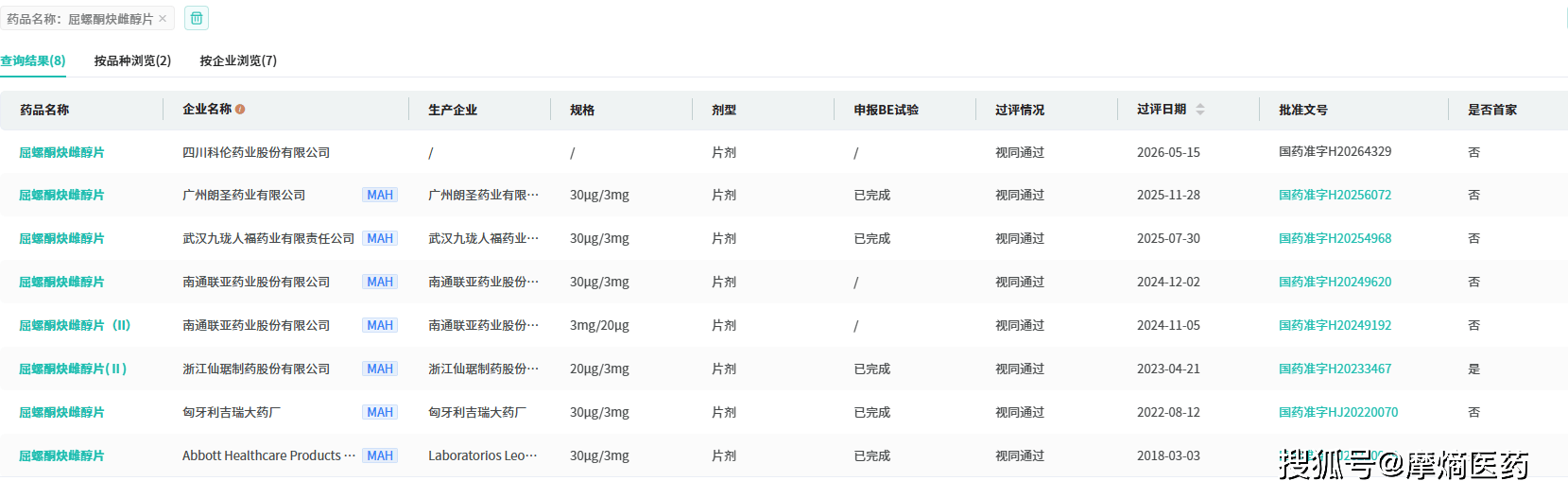Clear all filters with the trash icon

click(197, 18)
